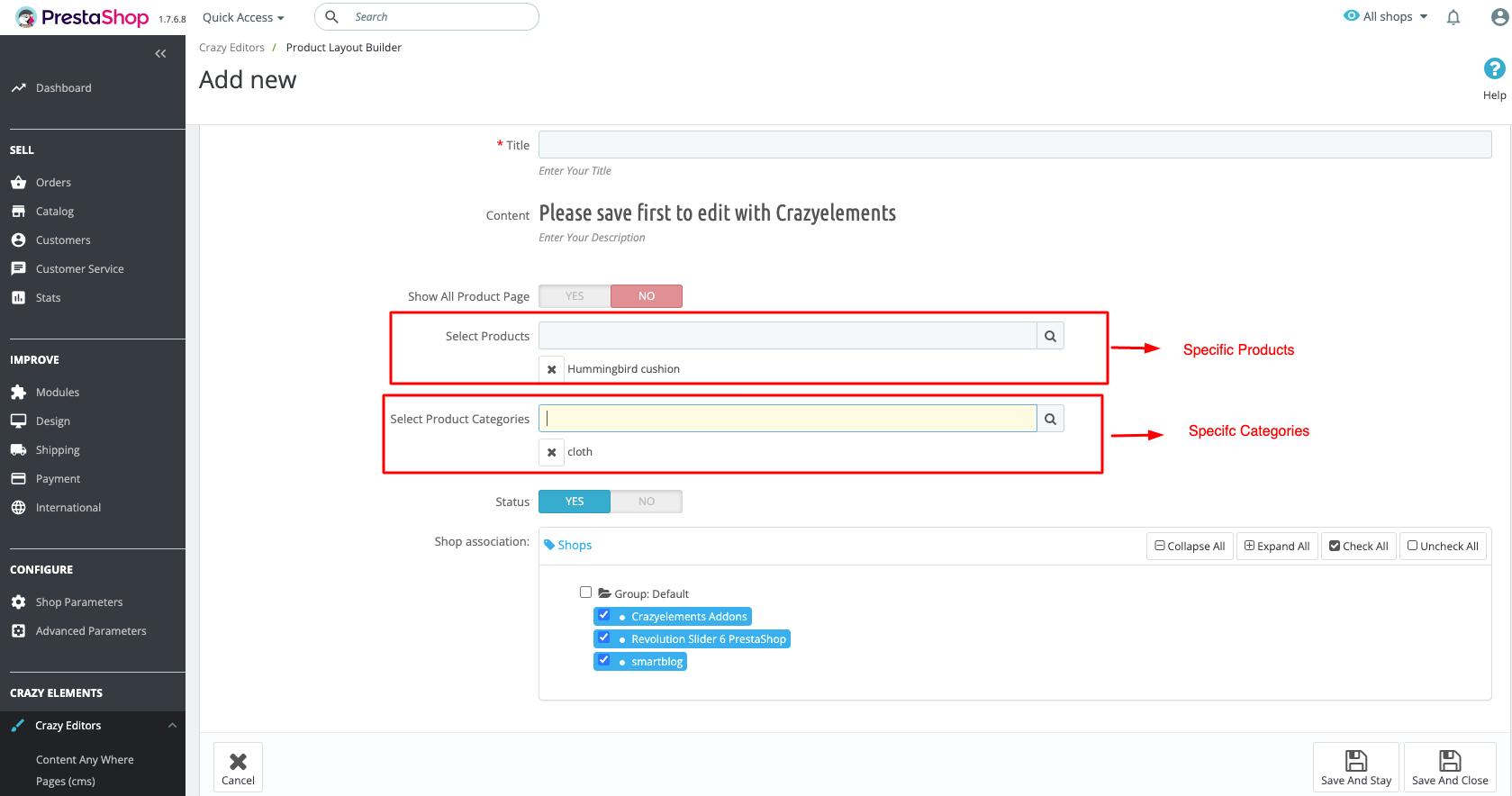
Task: Click the PrestaShop logo
Action: click(x=82, y=17)
